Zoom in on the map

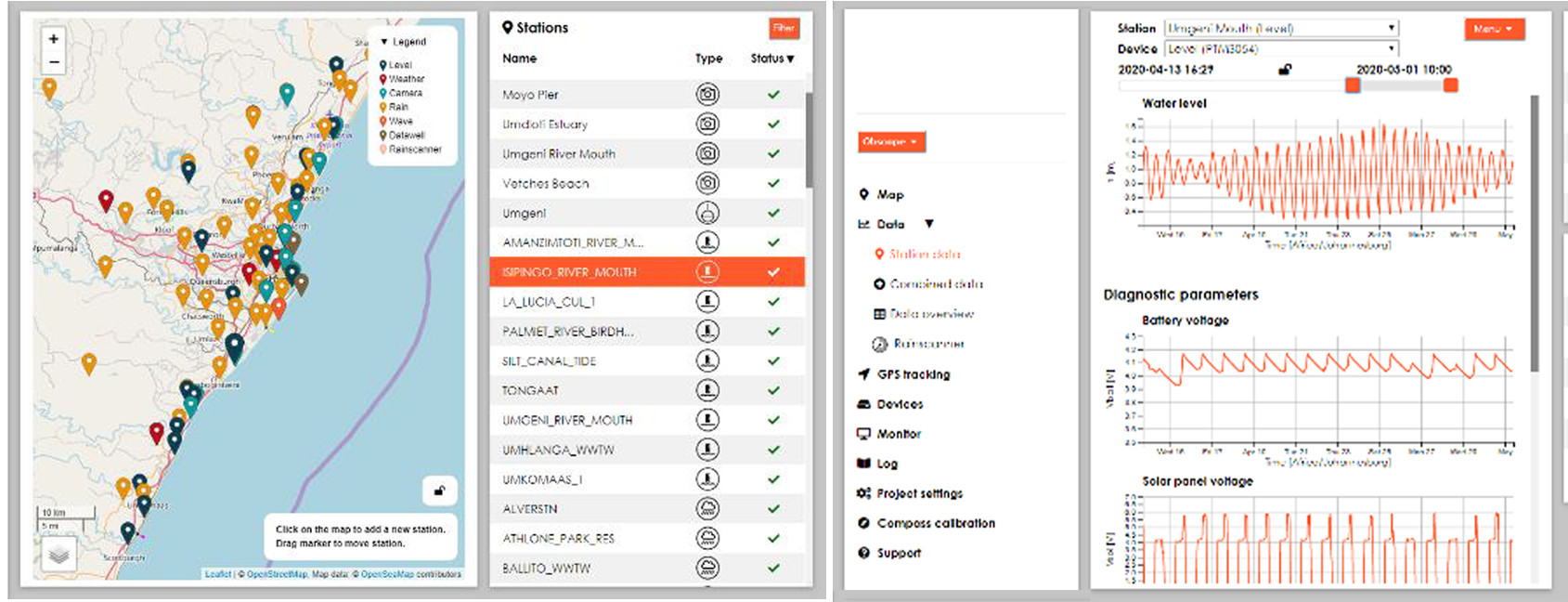tap(54, 39)
